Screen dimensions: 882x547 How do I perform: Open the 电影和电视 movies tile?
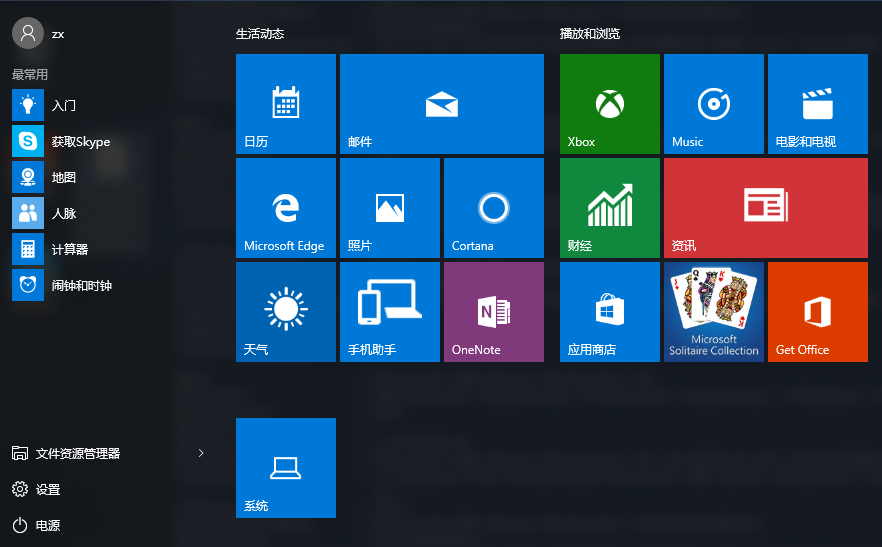click(x=818, y=104)
